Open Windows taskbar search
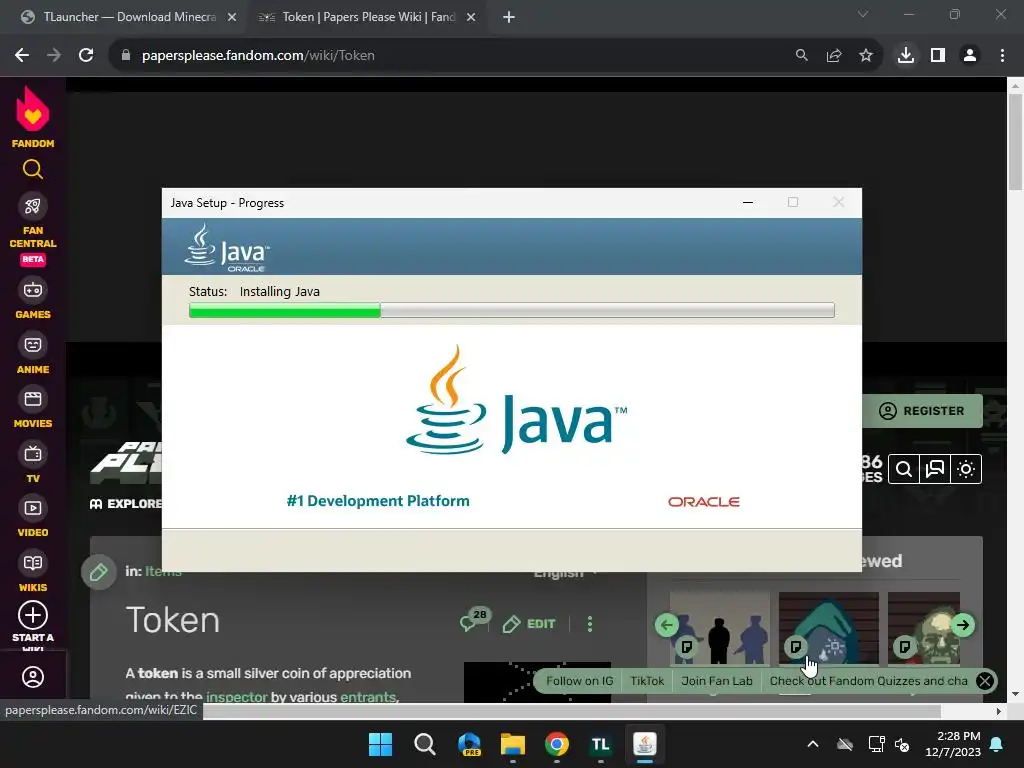This screenshot has height=768, width=1024. (424, 744)
